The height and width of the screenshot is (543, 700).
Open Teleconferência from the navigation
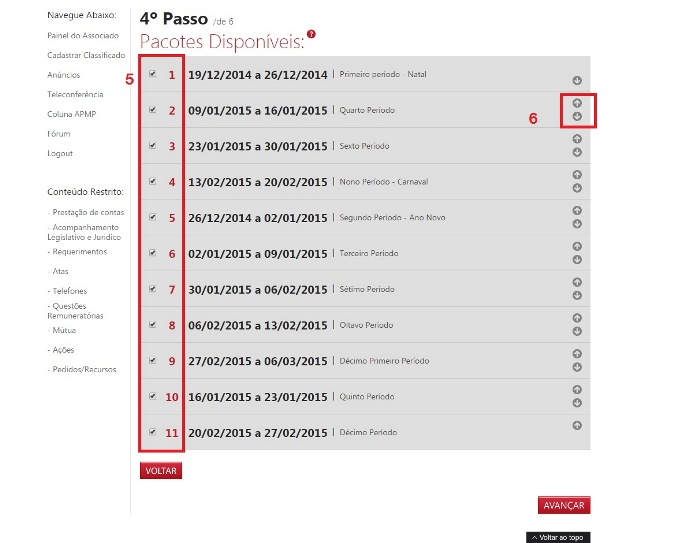click(75, 94)
